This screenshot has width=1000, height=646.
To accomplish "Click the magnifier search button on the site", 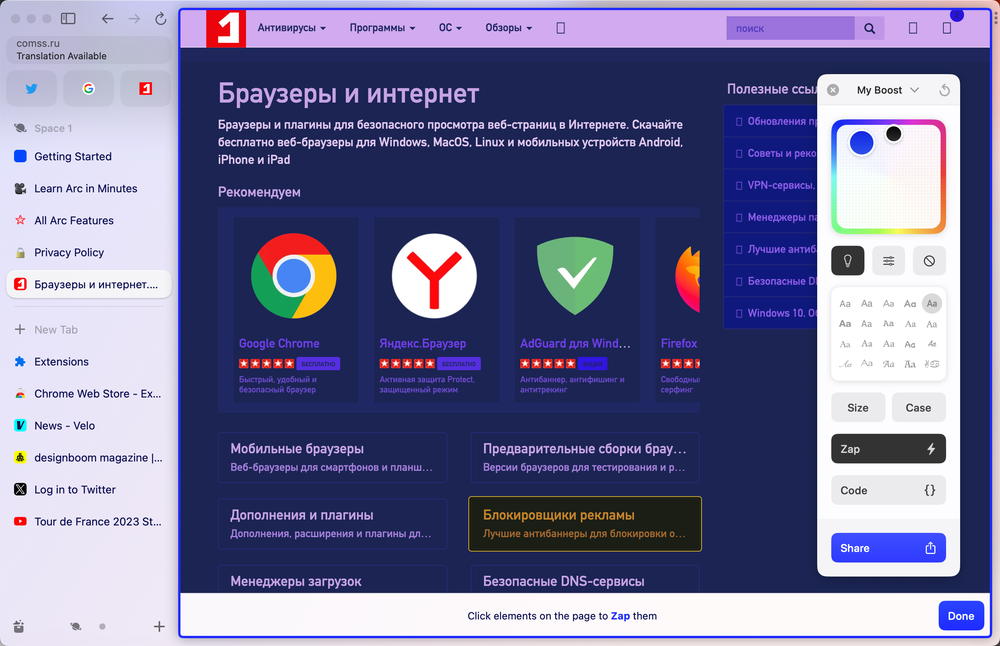I will click(869, 28).
